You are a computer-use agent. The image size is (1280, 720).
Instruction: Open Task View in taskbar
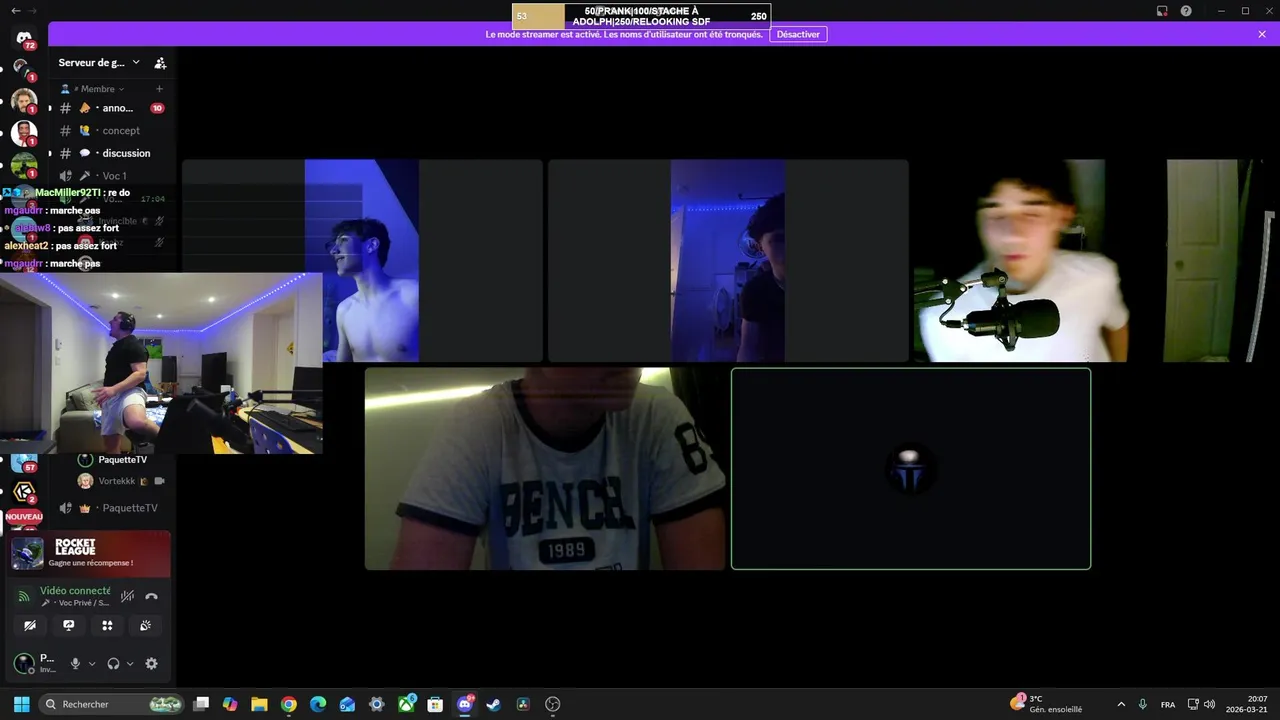click(201, 704)
